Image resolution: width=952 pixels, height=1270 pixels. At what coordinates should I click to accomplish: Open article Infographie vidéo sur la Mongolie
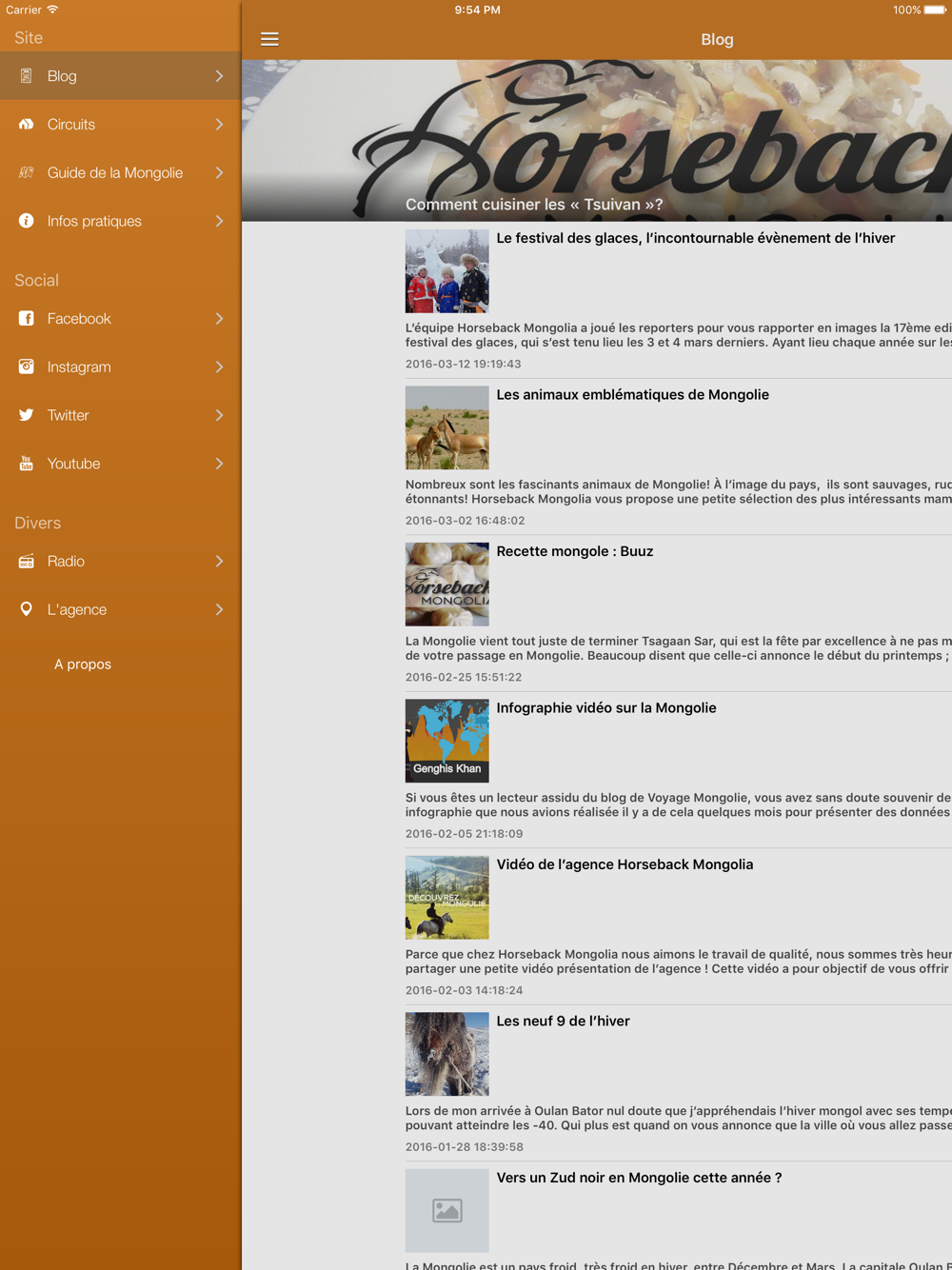point(606,708)
